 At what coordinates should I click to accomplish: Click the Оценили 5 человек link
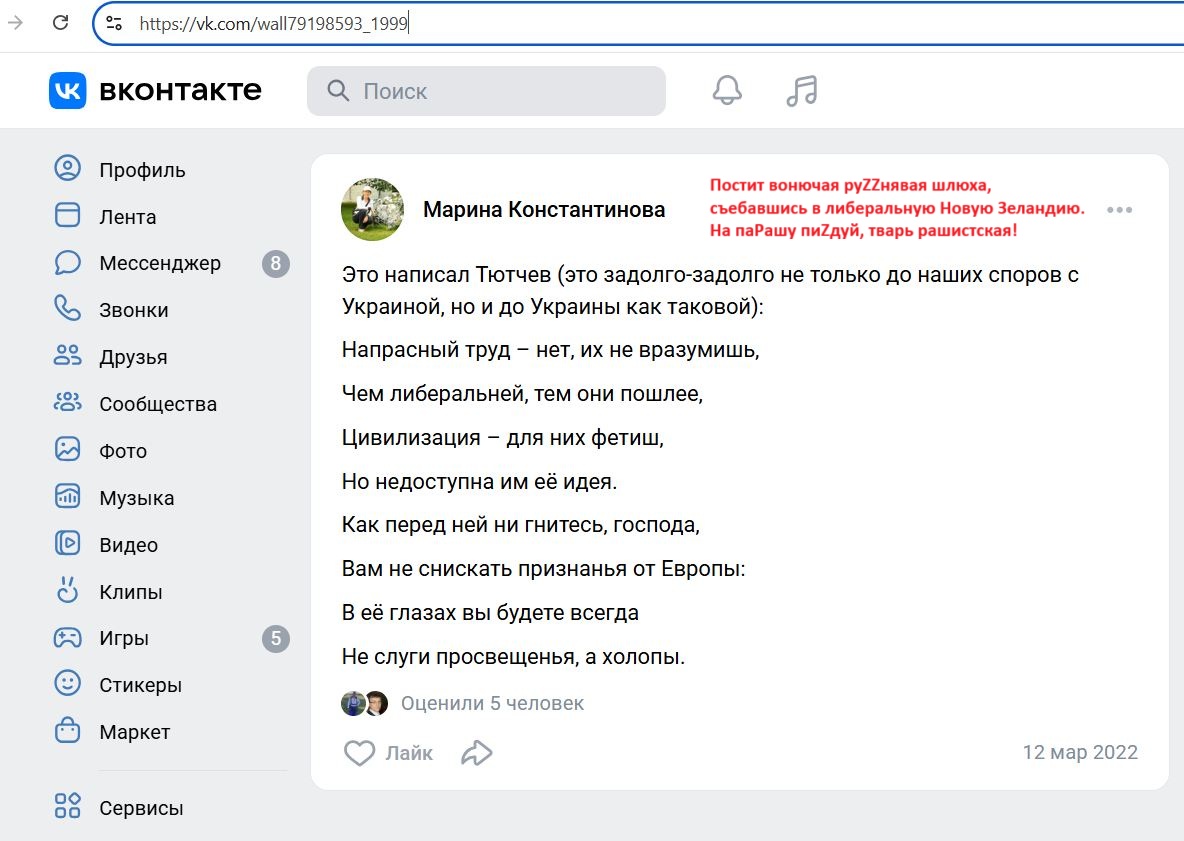492,703
